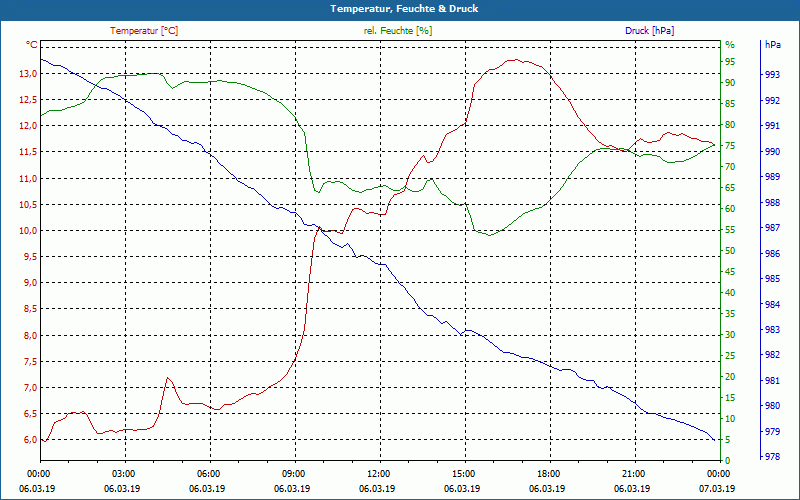Click the "7,0" tick on the temperature axis

coord(30,387)
